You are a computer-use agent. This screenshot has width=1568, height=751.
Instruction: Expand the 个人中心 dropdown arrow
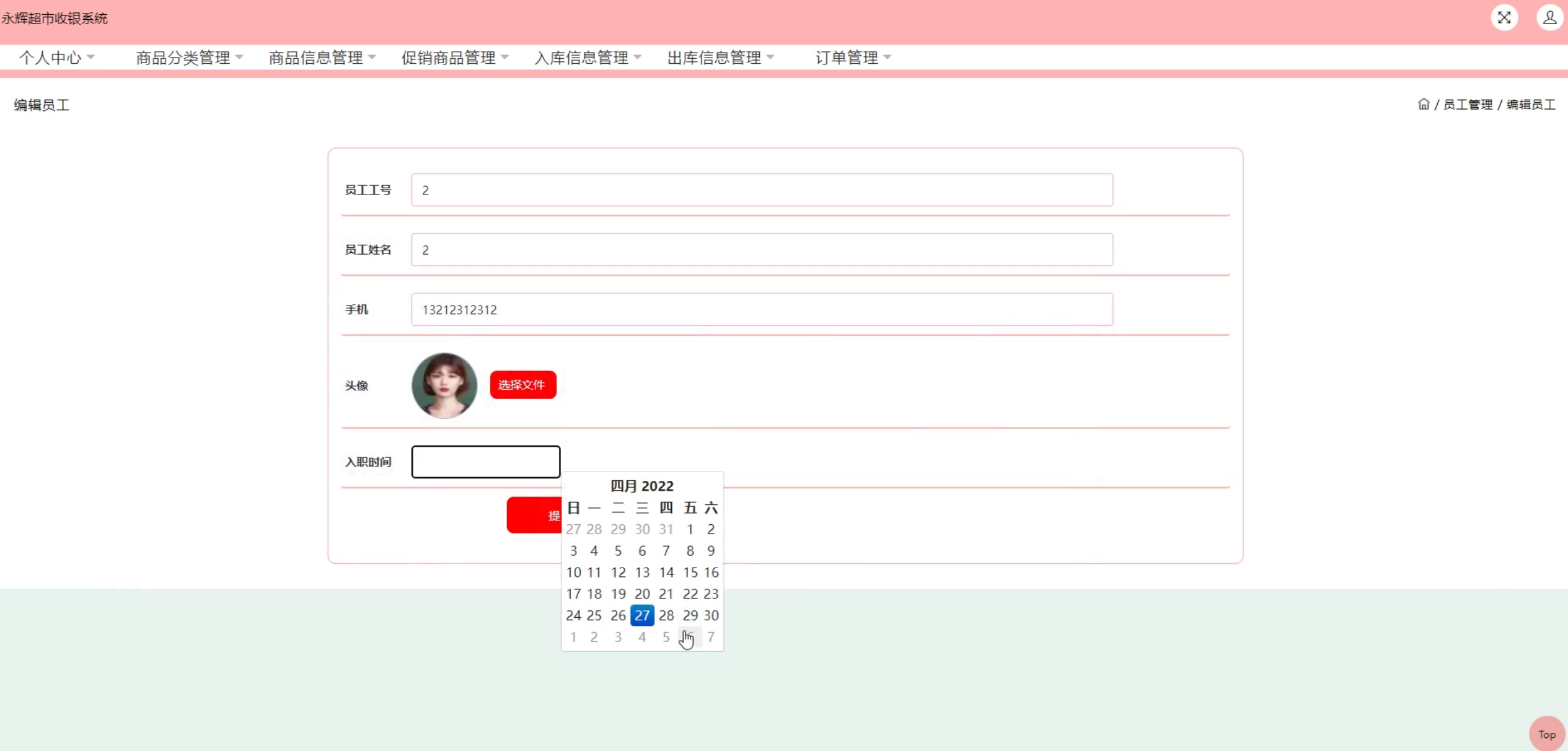tap(91, 57)
